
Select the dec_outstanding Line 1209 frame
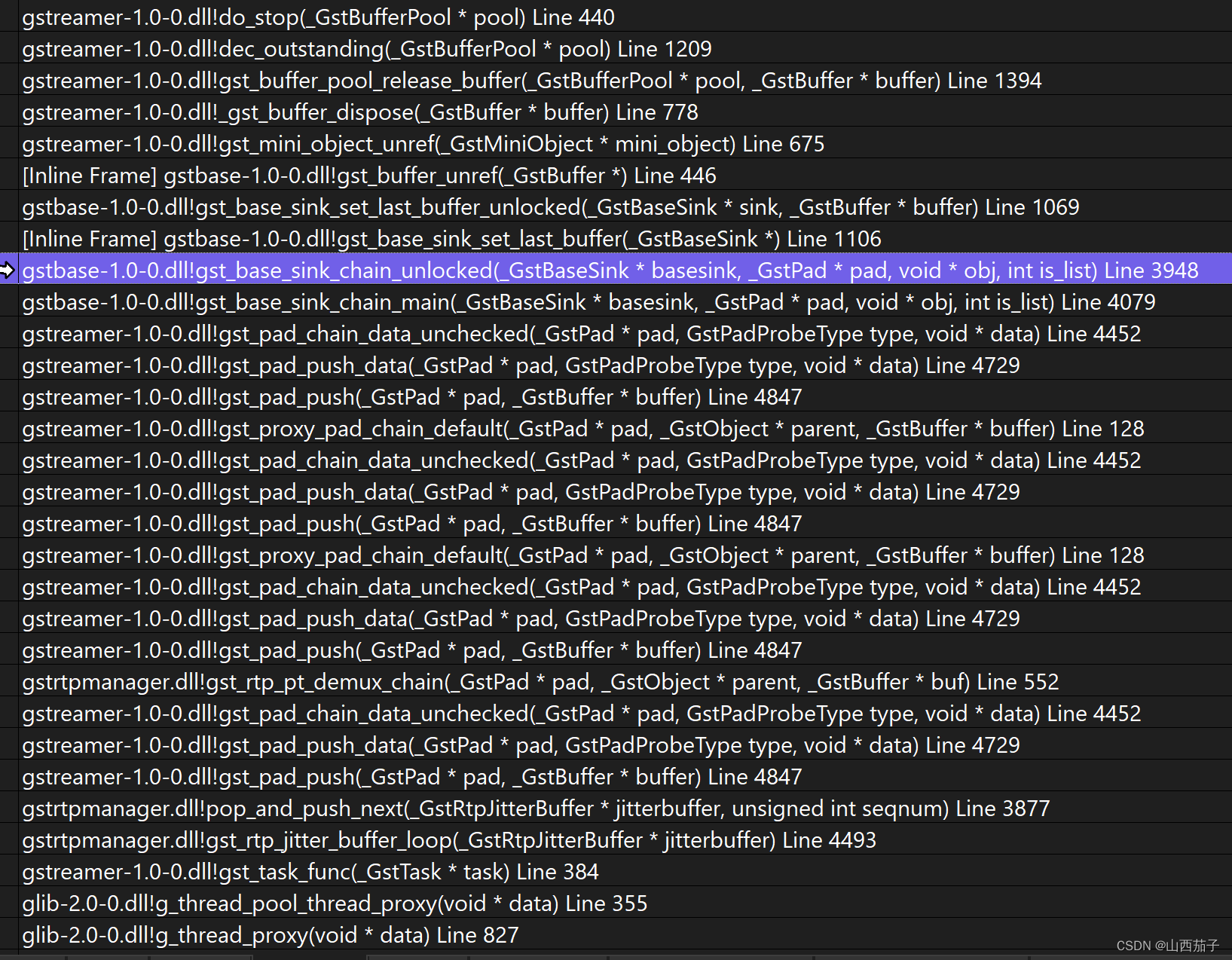[x=625, y=48]
